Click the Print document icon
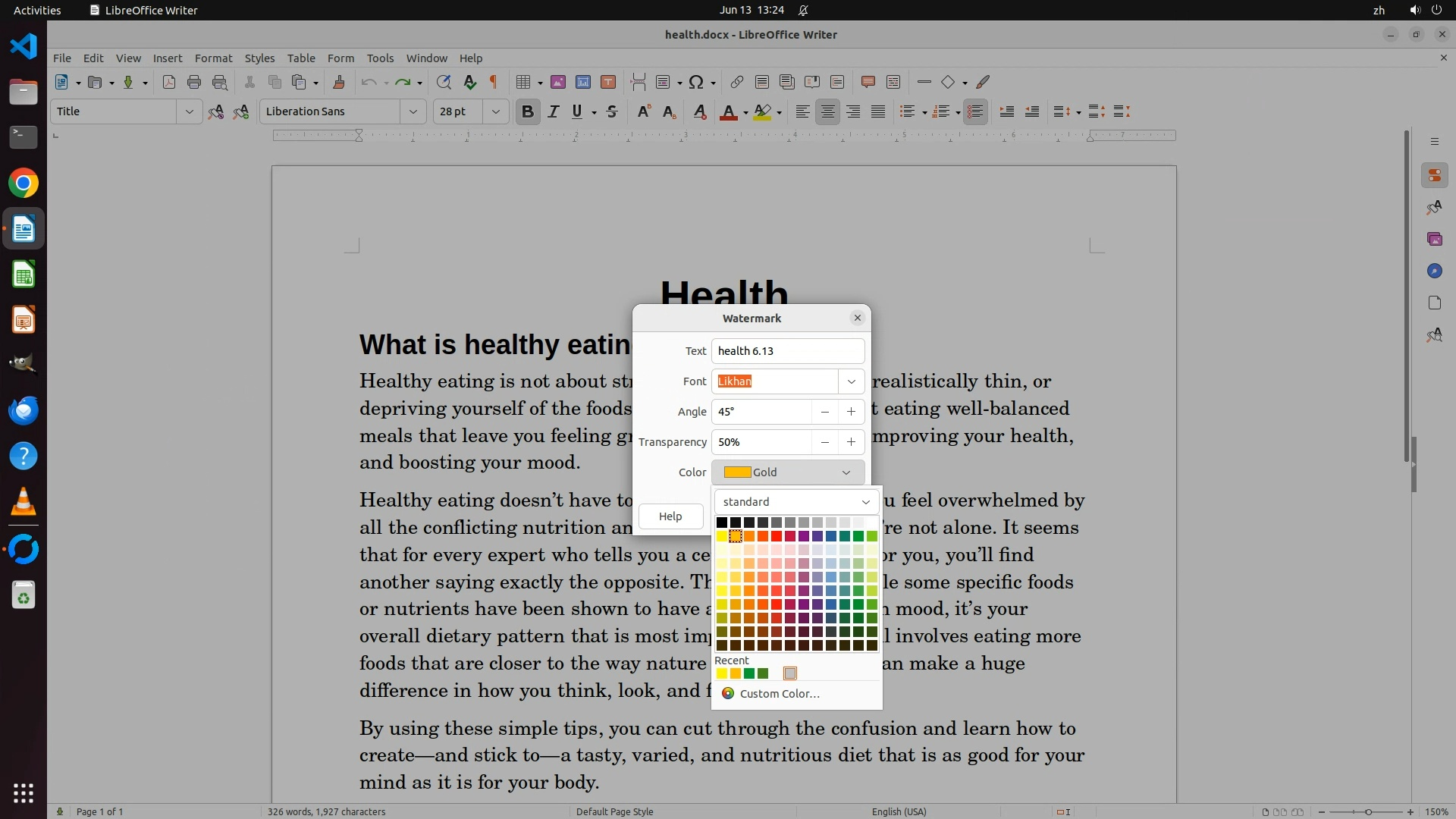The image size is (1456, 819). (x=194, y=83)
